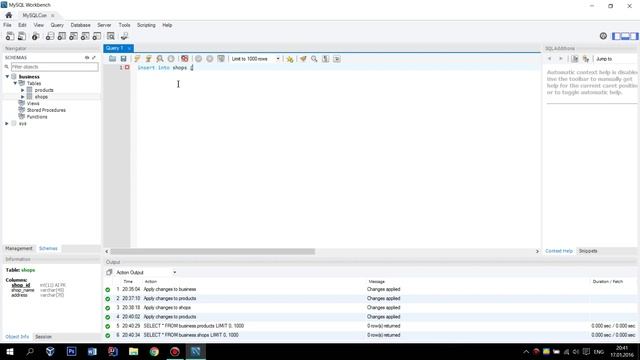Click the Workbench home icon tab
Screen dimensions: 640x360
tap(9, 15)
